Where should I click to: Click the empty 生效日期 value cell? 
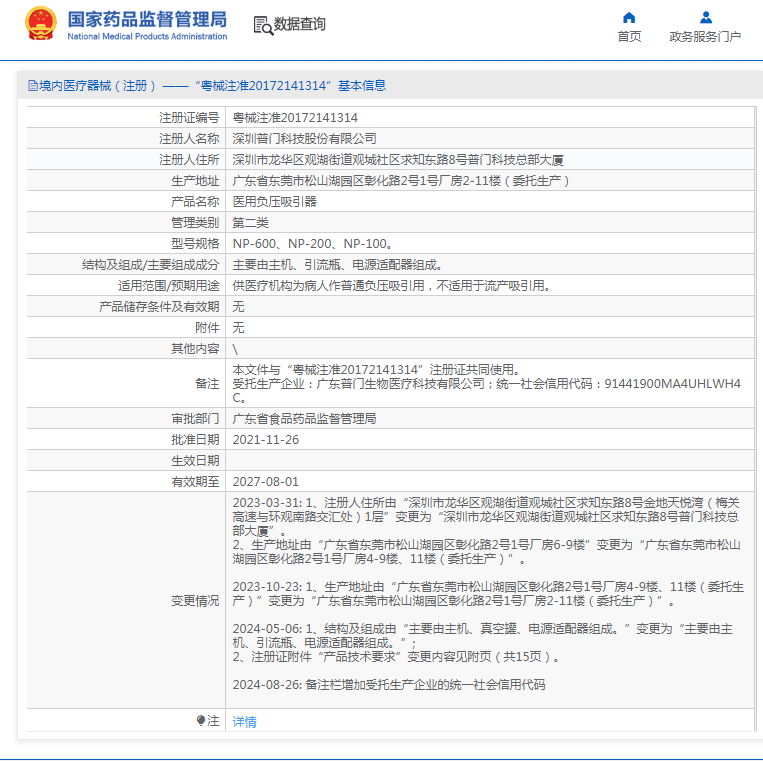point(490,460)
